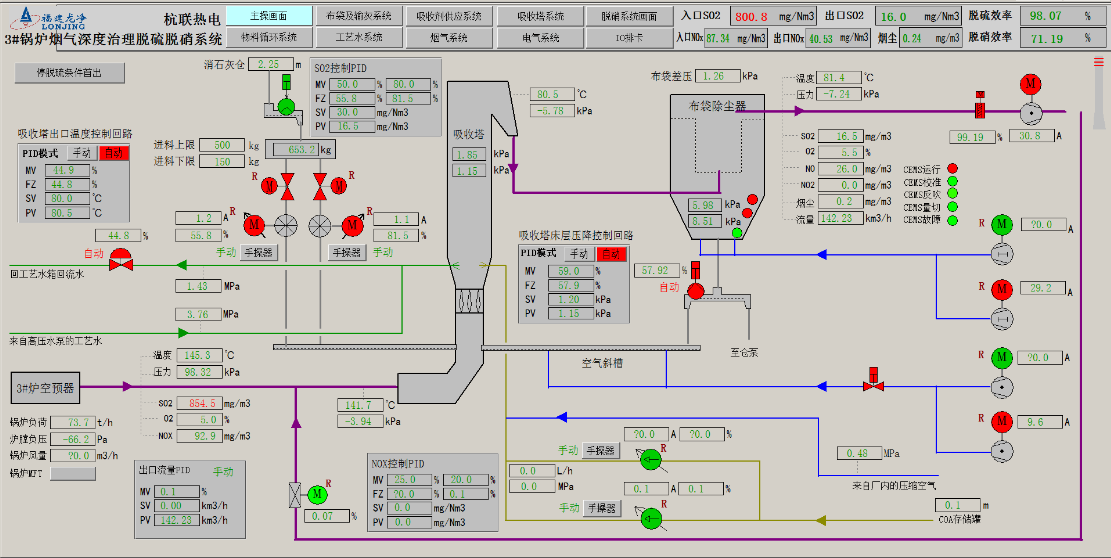Click the red motor showing 9.6 A
This screenshot has height=558, width=1111.
pyautogui.click(x=1001, y=422)
